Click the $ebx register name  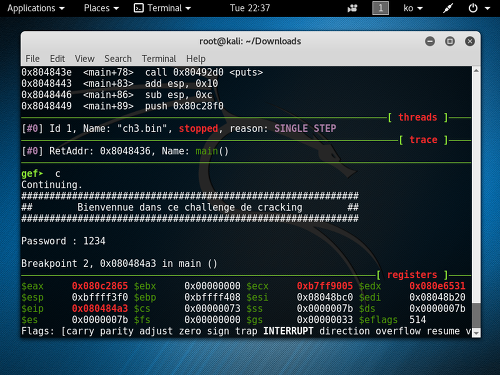[145, 286]
